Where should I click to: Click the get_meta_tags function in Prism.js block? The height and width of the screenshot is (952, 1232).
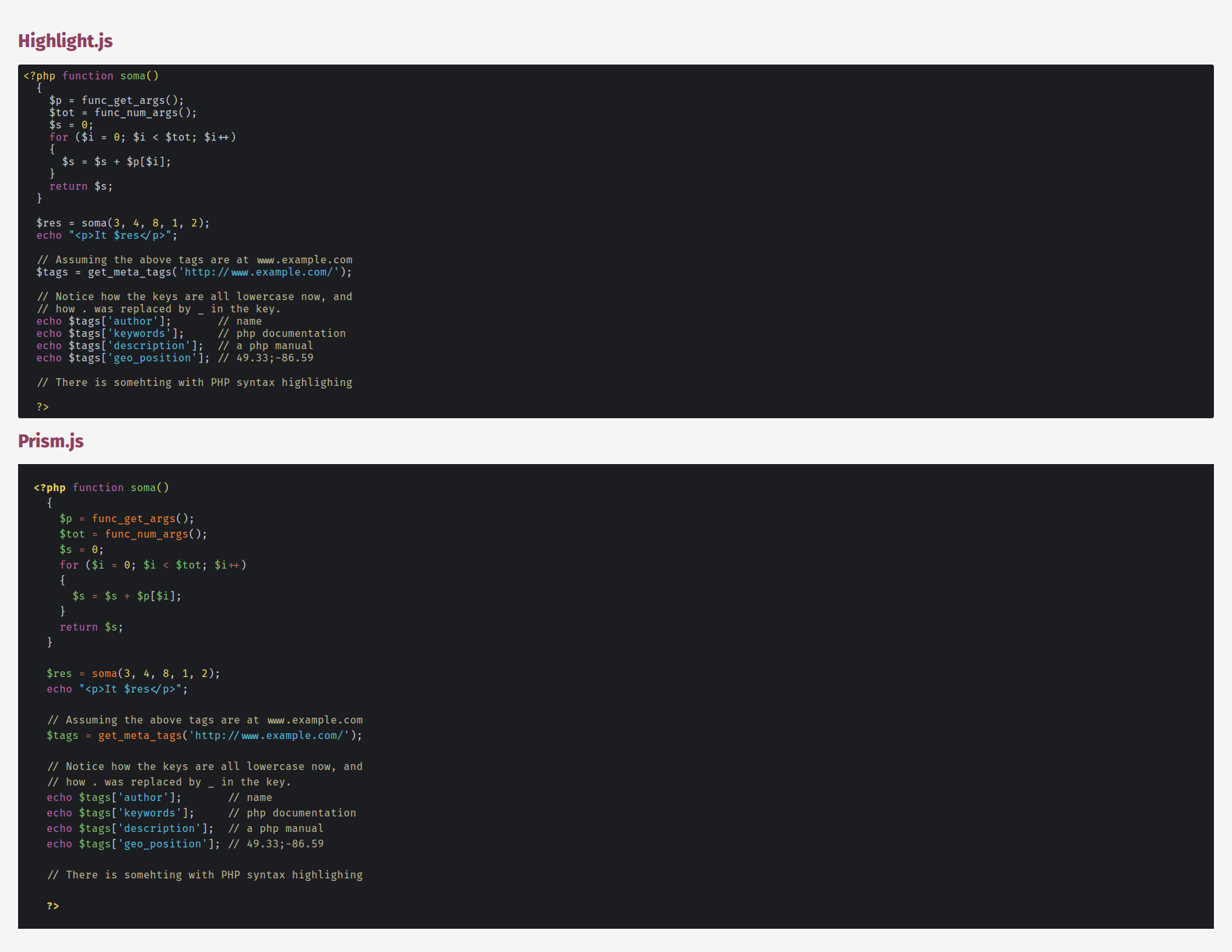click(139, 735)
